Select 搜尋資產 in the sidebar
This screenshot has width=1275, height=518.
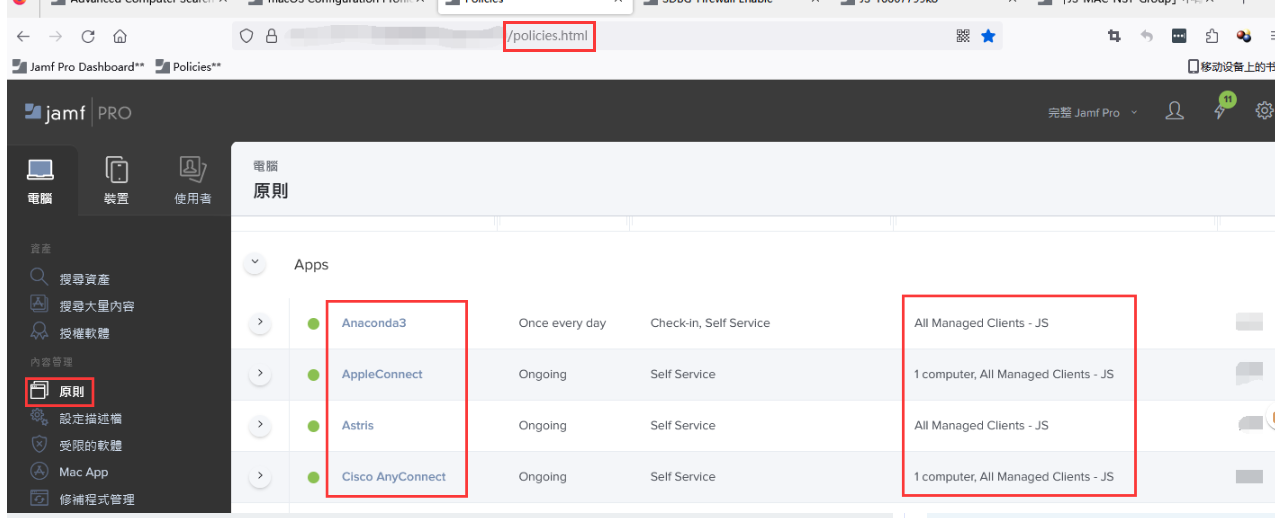(x=84, y=279)
